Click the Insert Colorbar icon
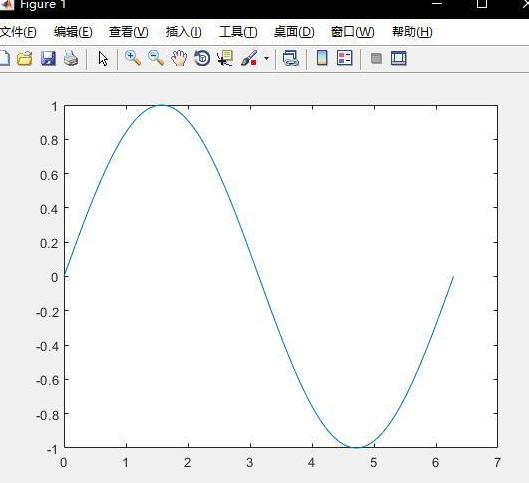529x483 pixels. pos(322,58)
